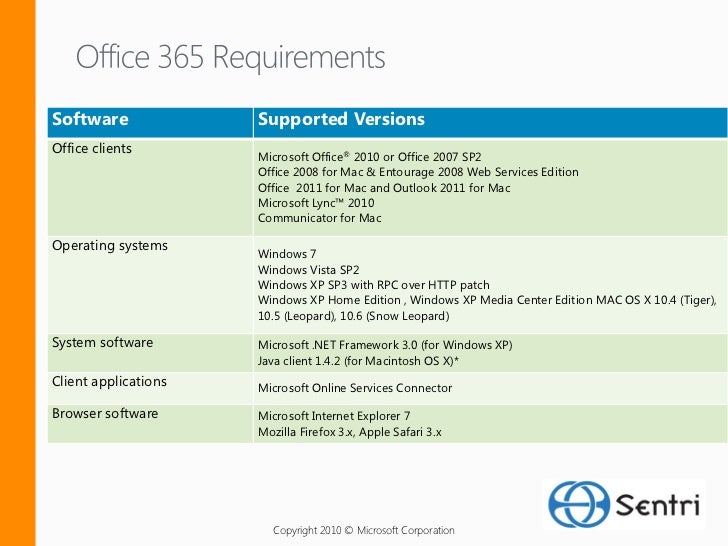Viewport: 728px width, 546px height.
Task: Click the Windows Vista SP2 entry
Action: (309, 270)
